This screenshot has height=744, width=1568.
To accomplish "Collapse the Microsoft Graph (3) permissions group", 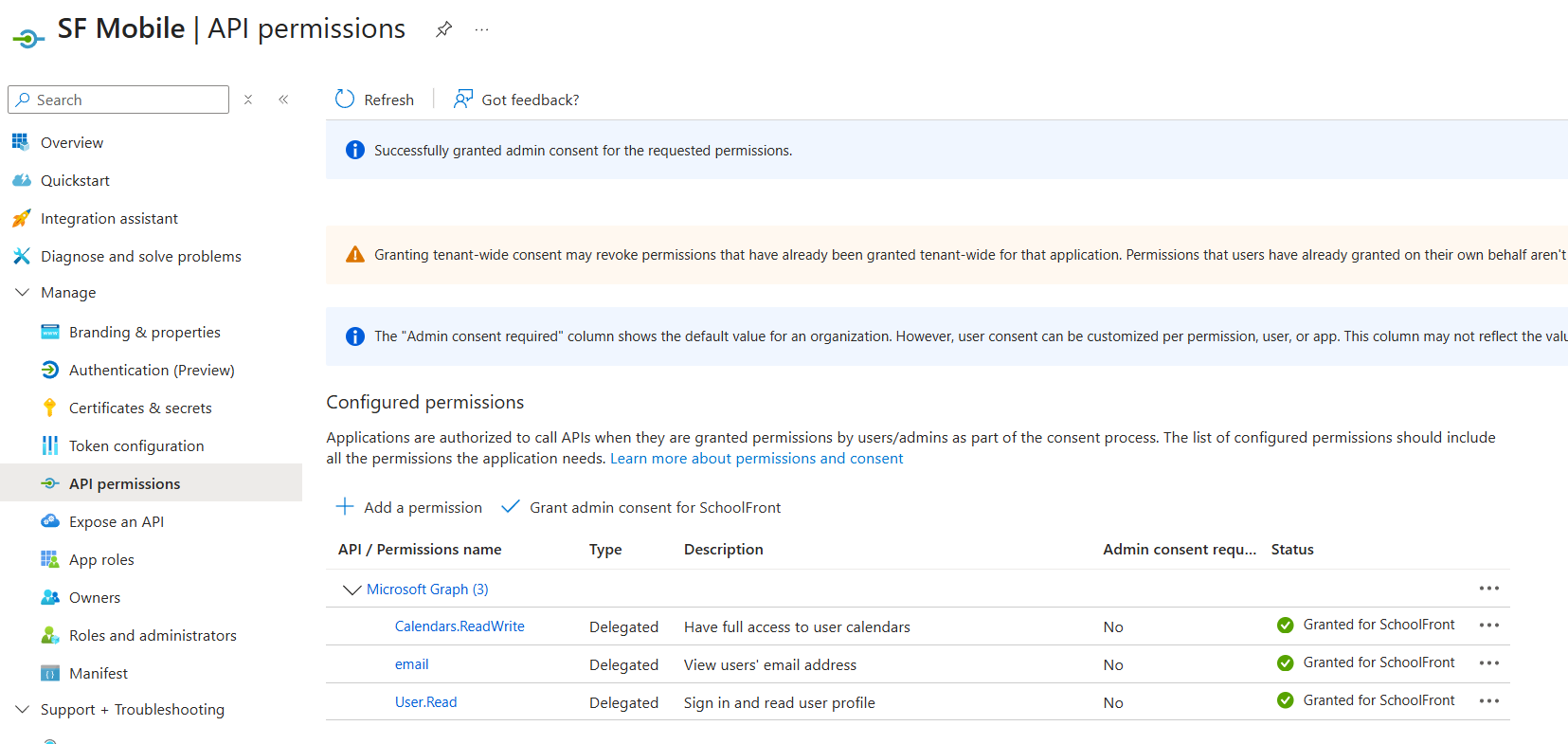I will [x=351, y=590].
